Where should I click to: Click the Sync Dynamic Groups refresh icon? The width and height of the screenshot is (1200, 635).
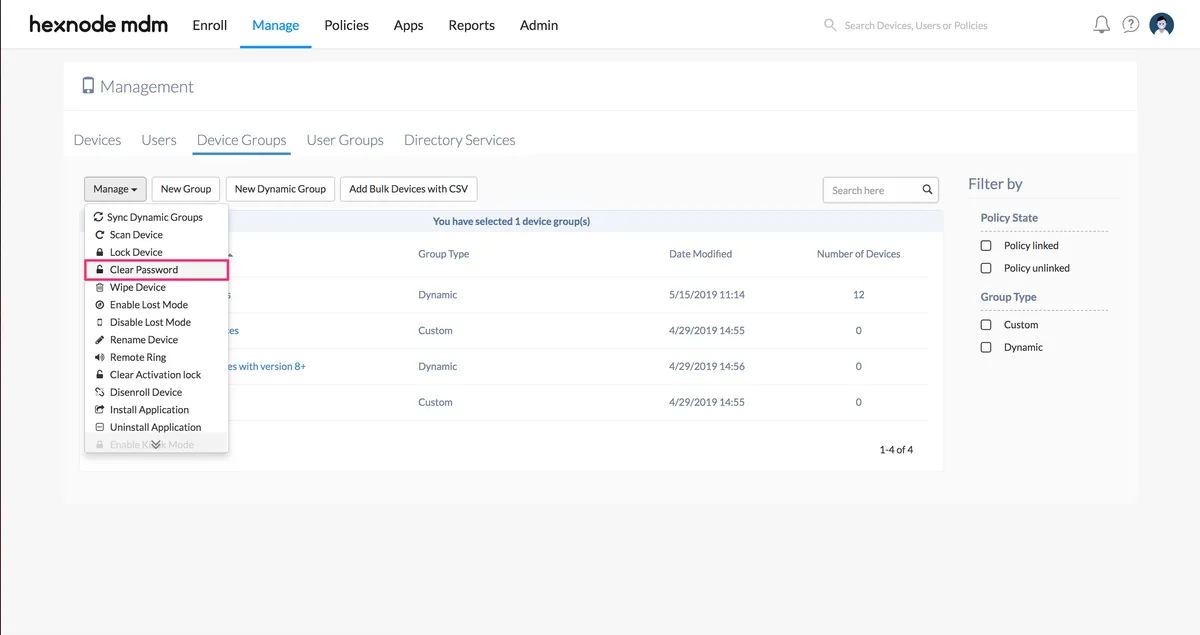click(x=98, y=217)
